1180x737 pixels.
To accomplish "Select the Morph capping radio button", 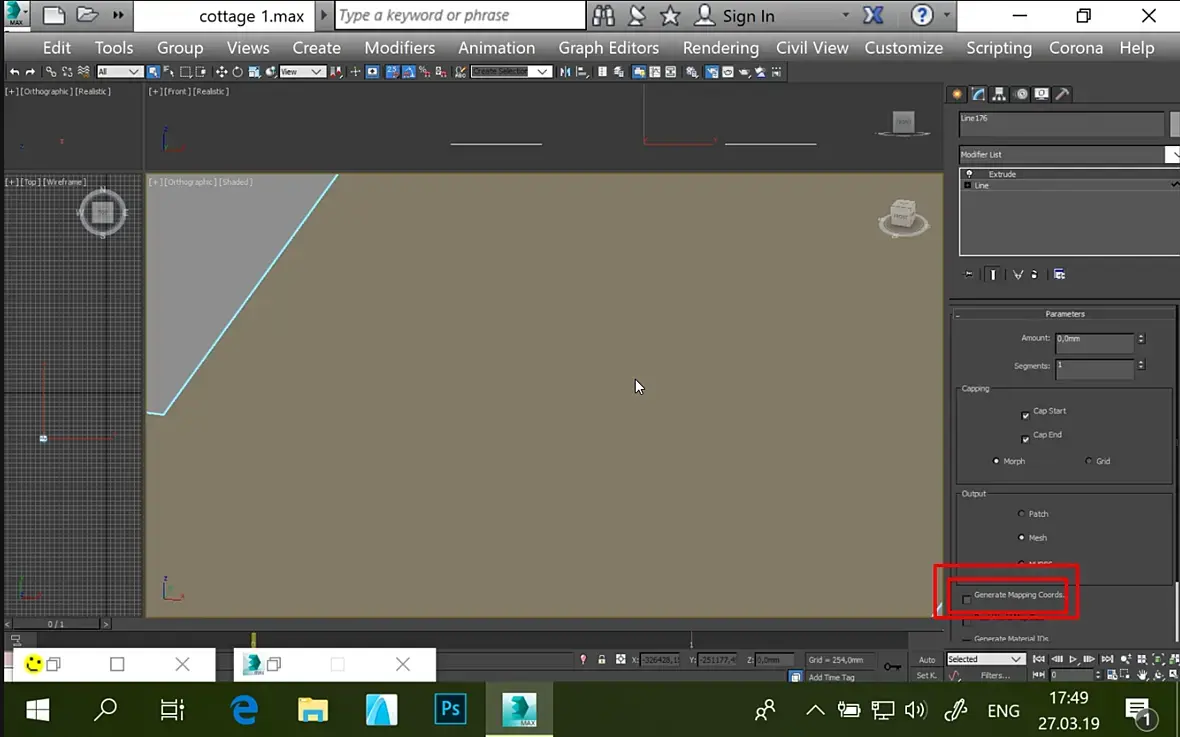I will pos(996,461).
